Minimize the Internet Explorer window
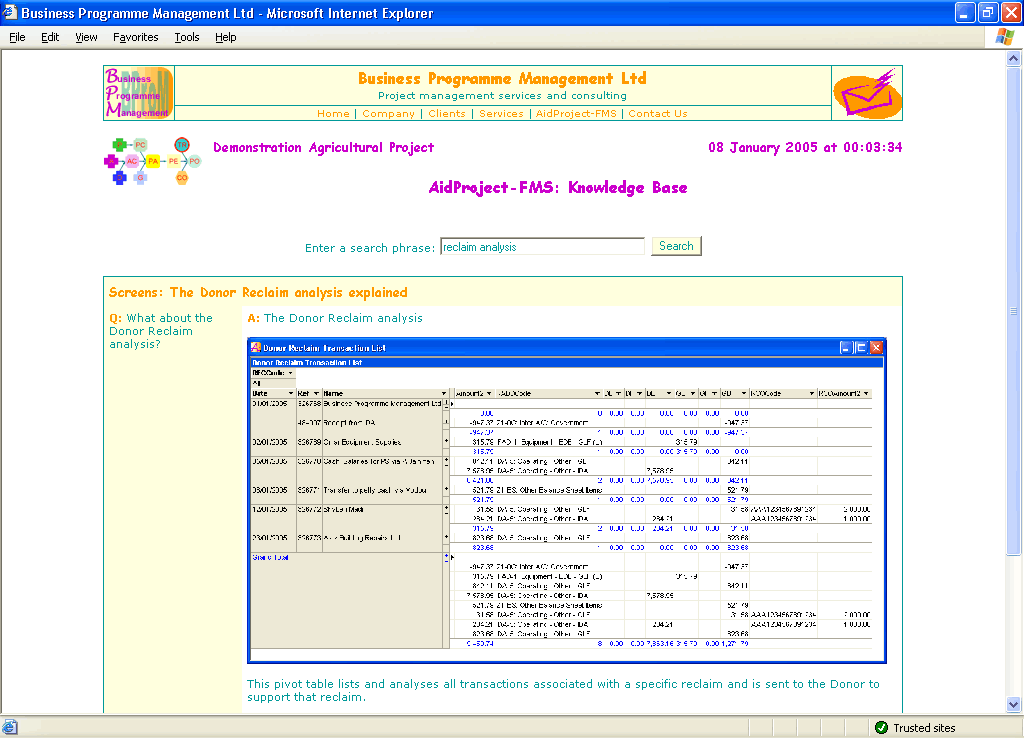 (x=965, y=12)
